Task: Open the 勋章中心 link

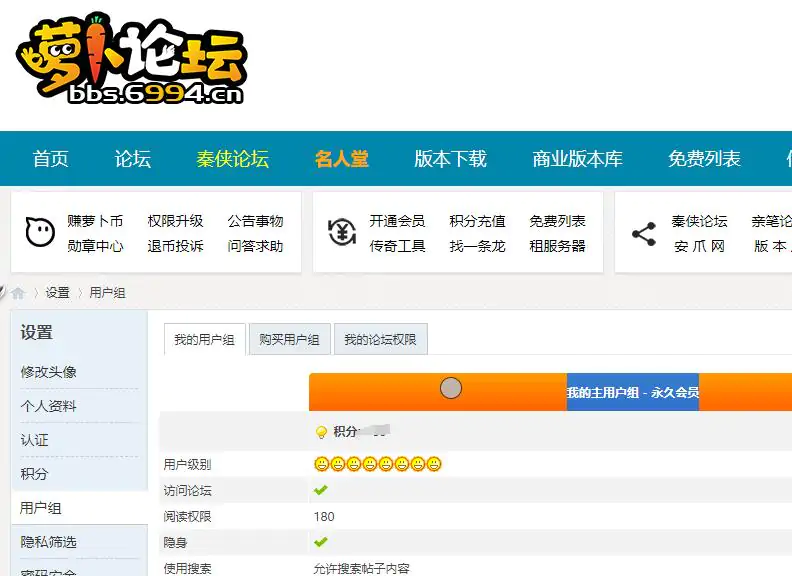Action: (95, 246)
